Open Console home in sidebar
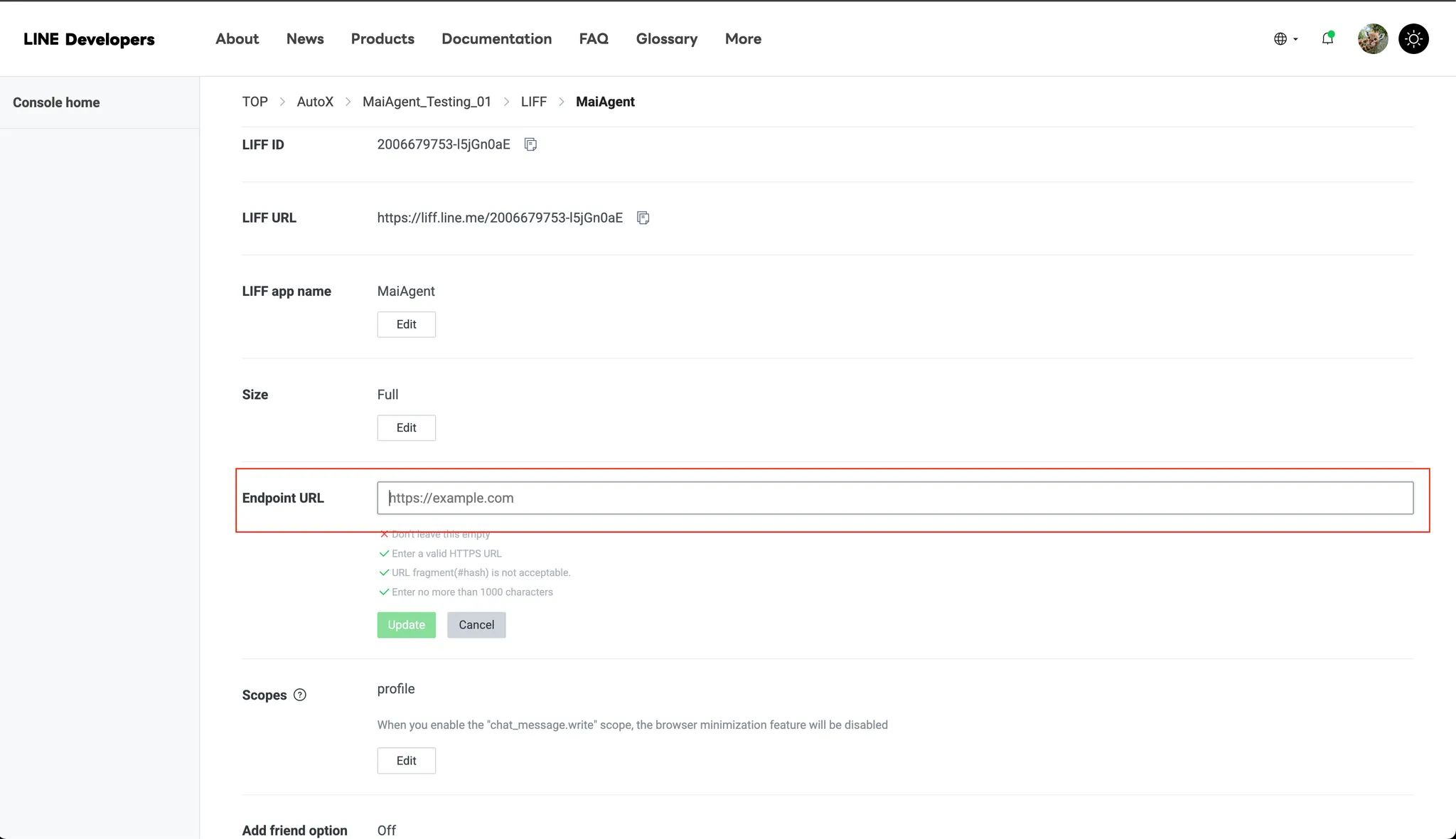The height and width of the screenshot is (839, 1456). (x=56, y=102)
